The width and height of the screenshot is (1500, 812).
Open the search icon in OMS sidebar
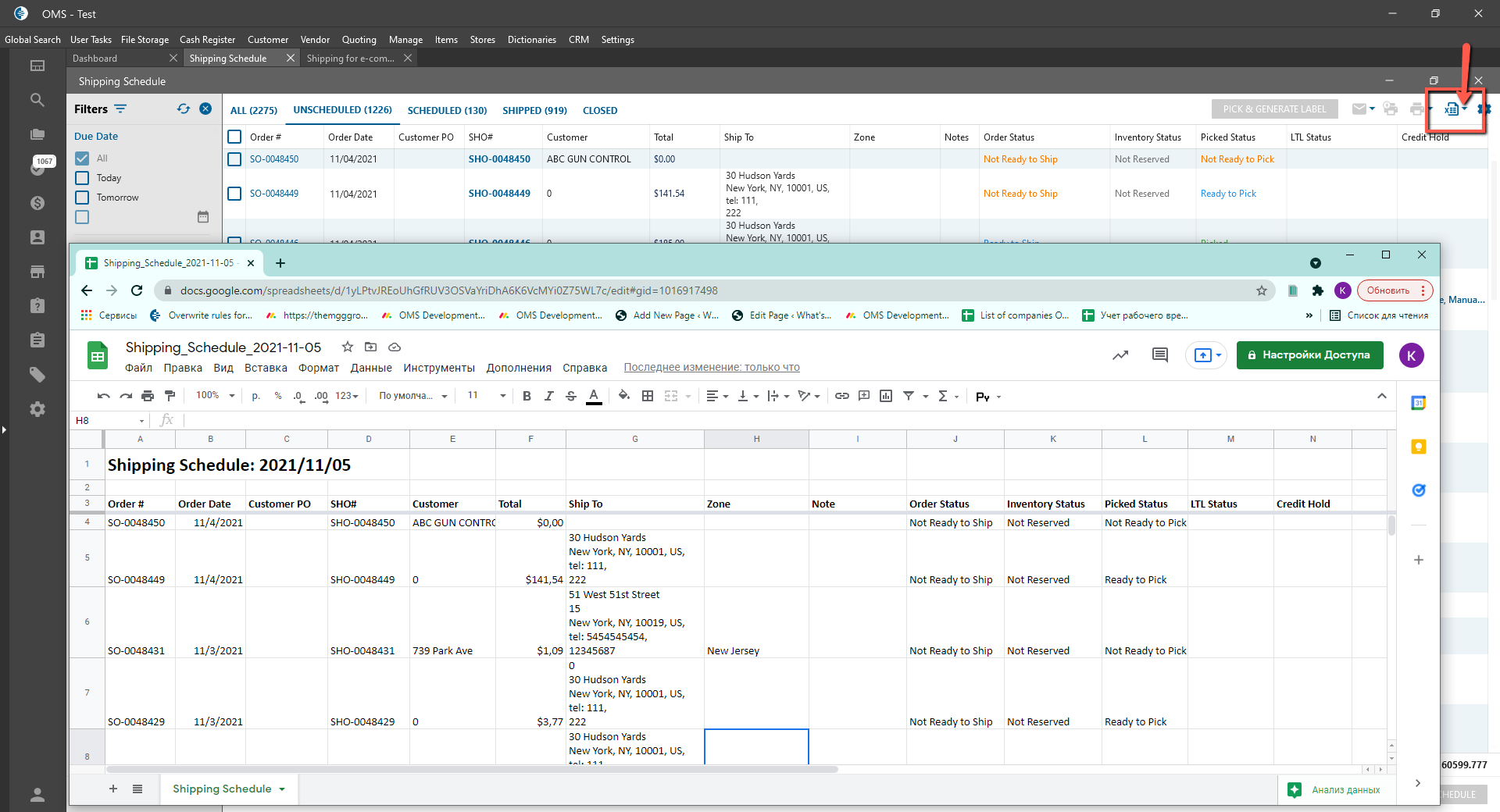tap(37, 100)
